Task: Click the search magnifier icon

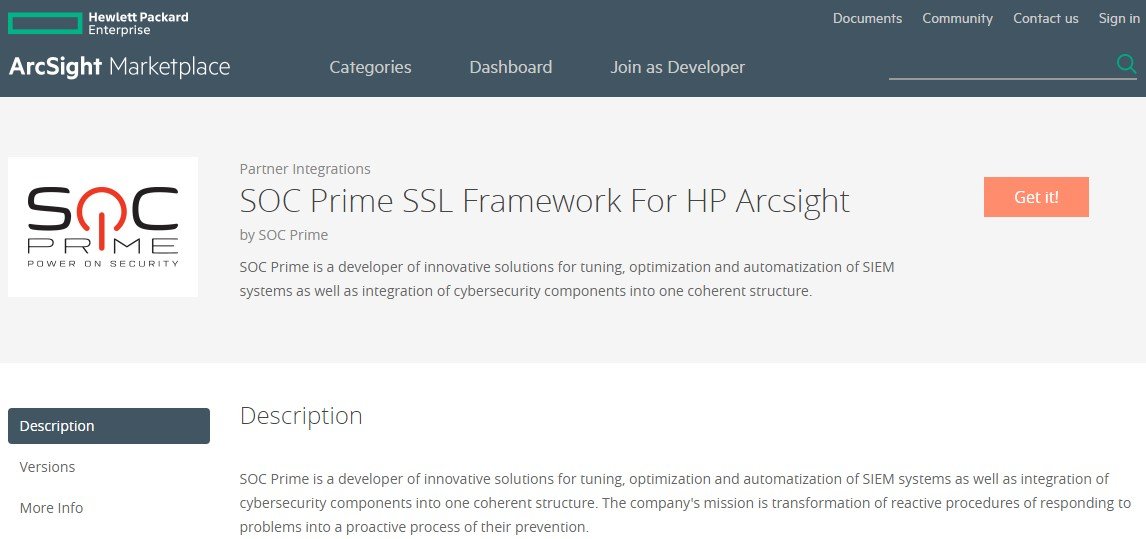Action: [x=1126, y=65]
